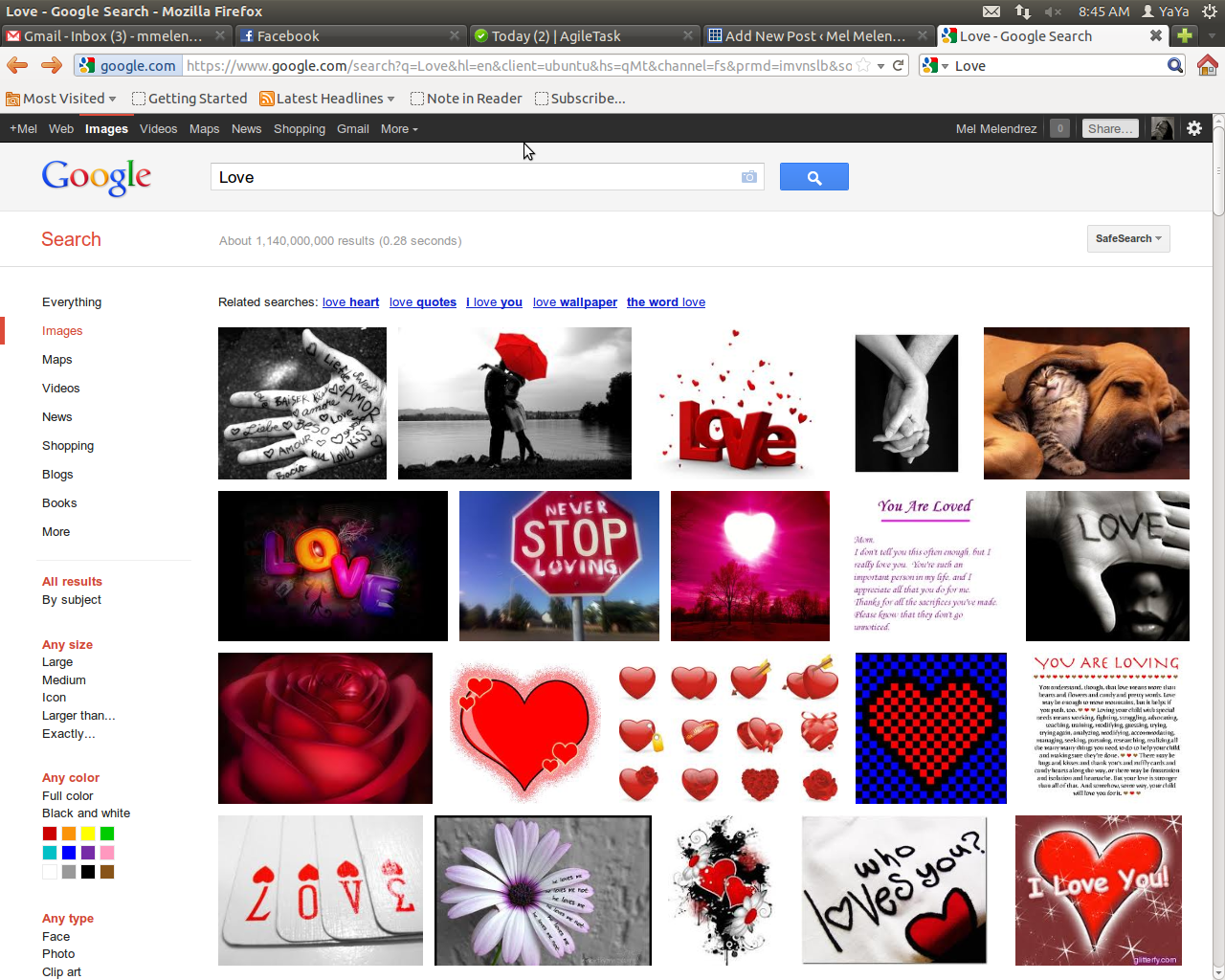
Task: Click the browser forward arrow
Action: click(52, 65)
